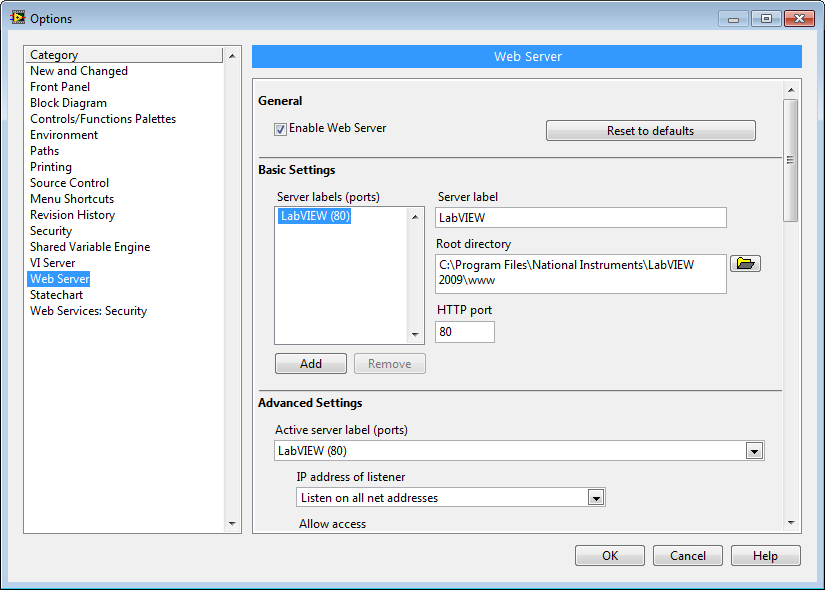825x590 pixels.
Task: Click the LabVIEW icon in the title bar
Action: tap(17, 18)
